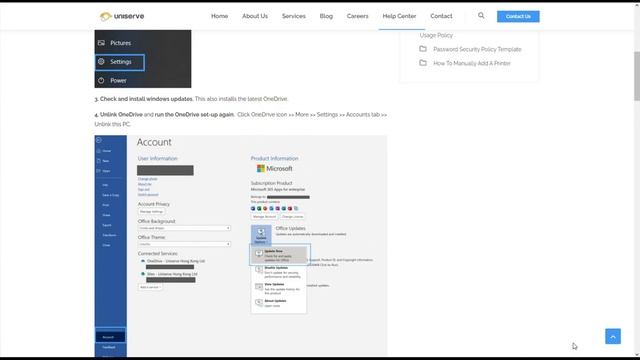
Task: Open the Usage Policy sidebar link
Action: (436, 36)
